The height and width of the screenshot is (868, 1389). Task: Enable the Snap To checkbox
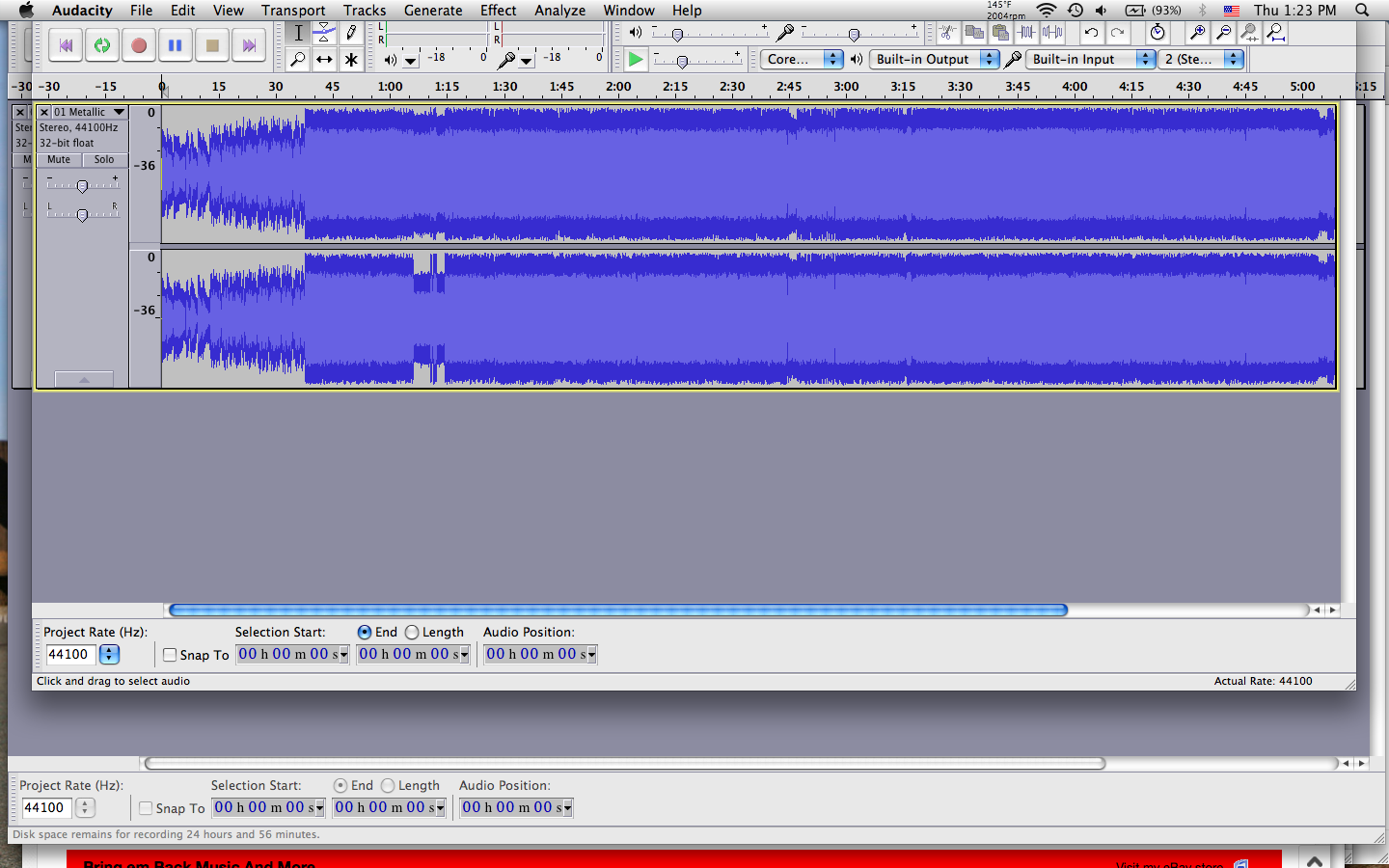click(x=170, y=655)
